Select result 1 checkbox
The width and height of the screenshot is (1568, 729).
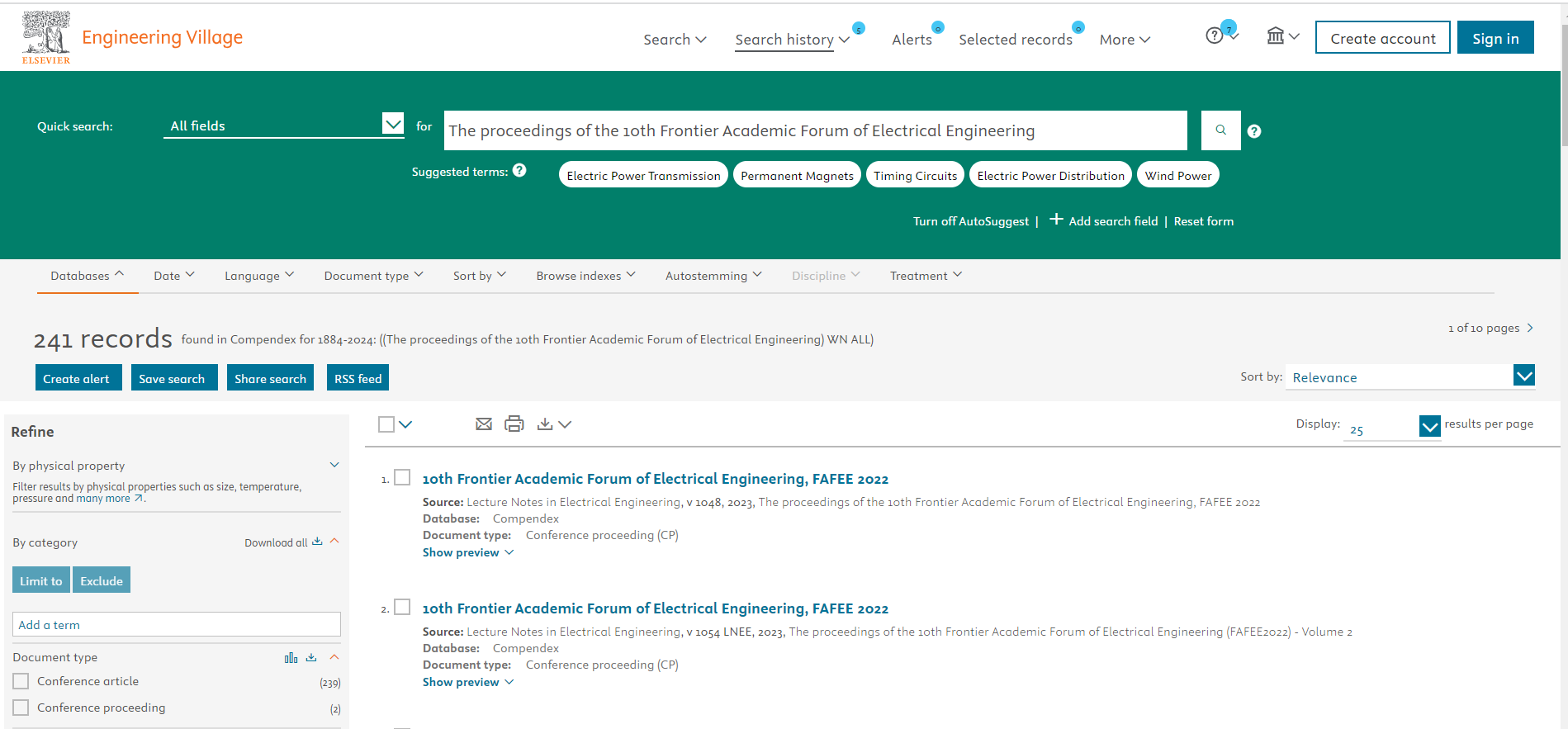coord(402,477)
